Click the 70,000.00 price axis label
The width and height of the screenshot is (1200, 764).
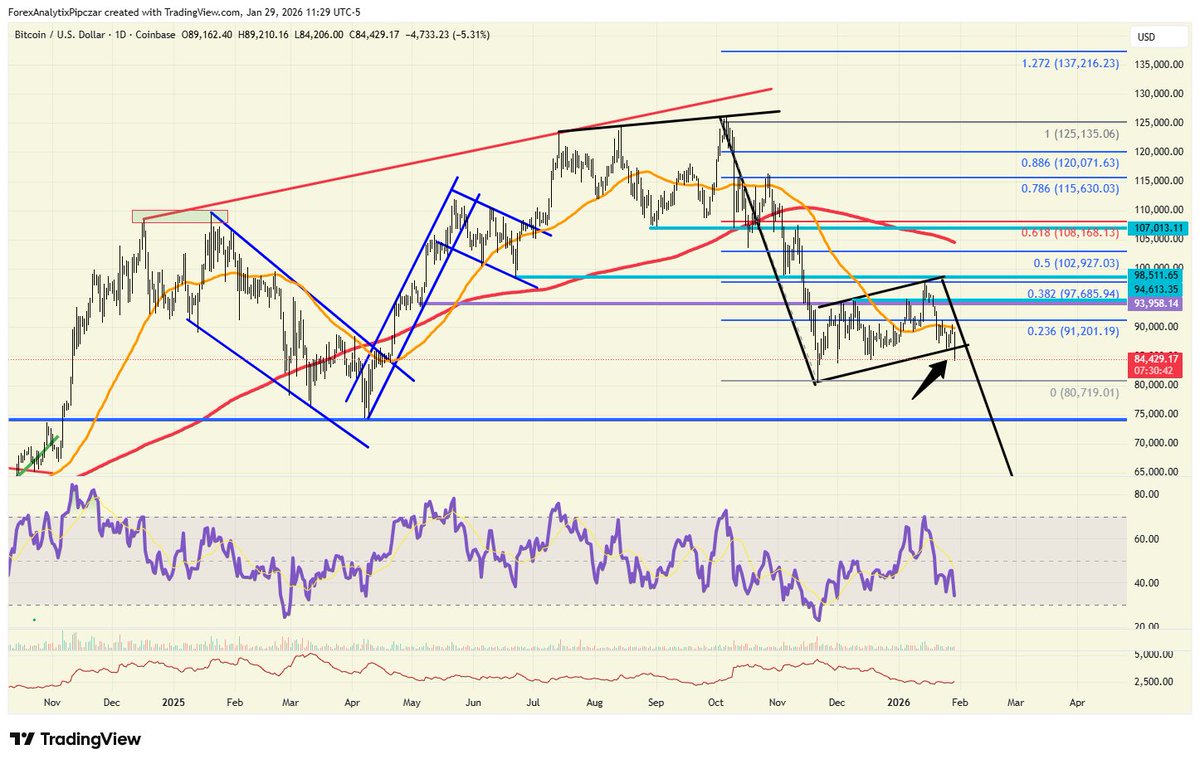tap(1156, 443)
